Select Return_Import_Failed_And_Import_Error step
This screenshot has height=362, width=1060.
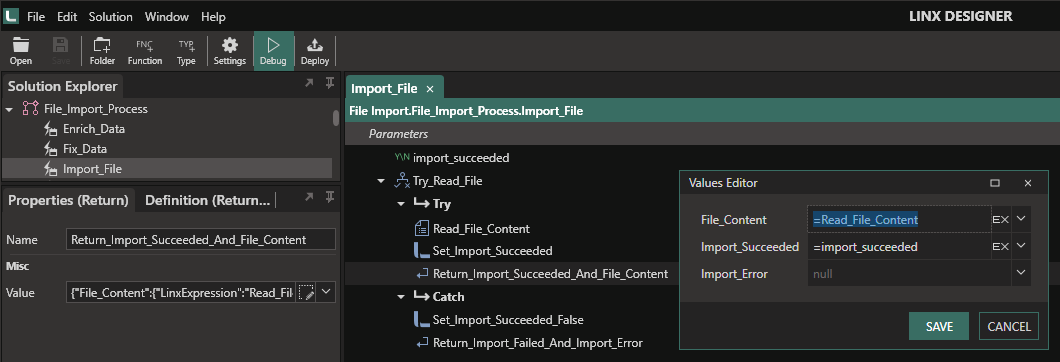point(537,343)
